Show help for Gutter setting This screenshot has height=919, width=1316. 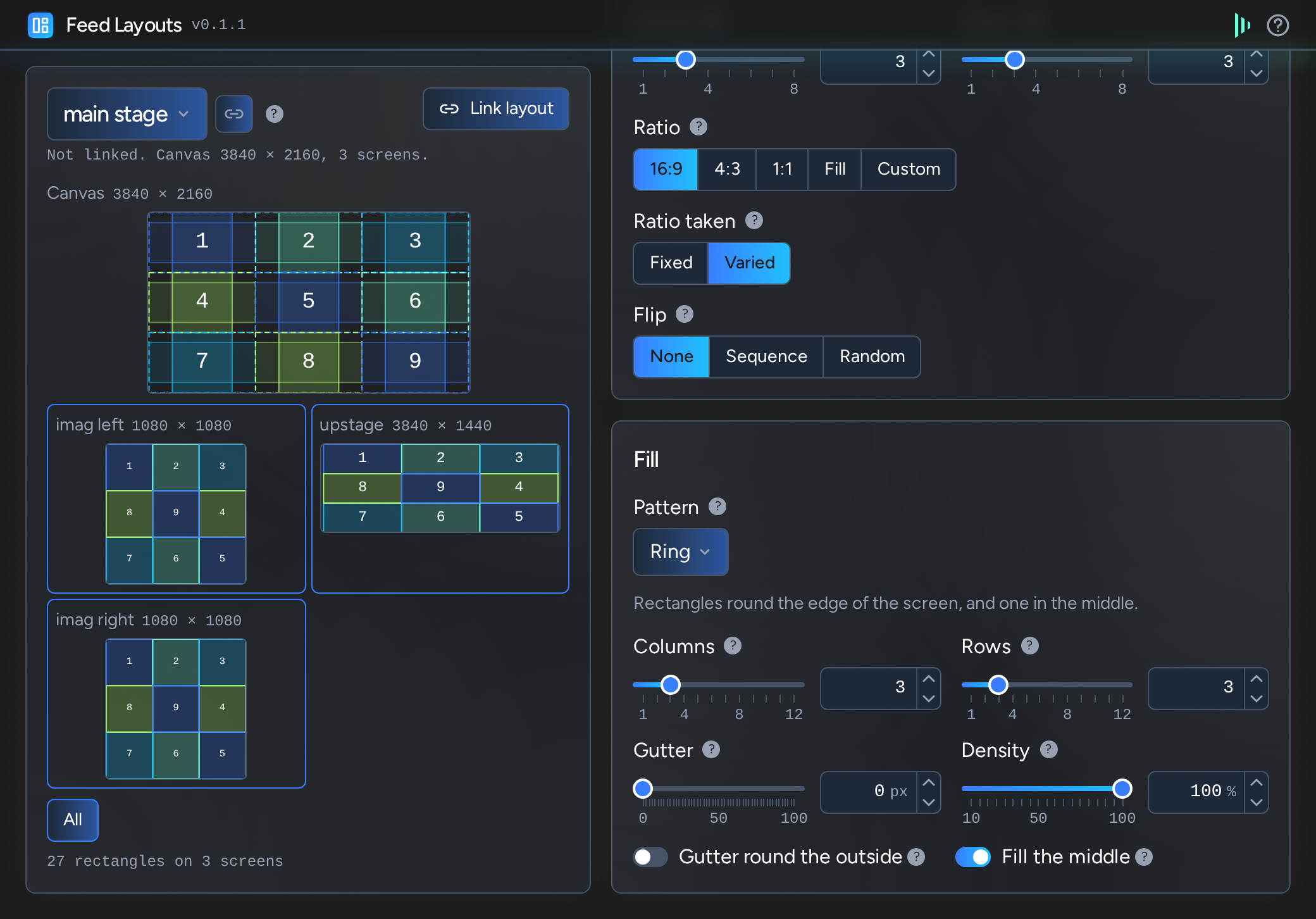[x=711, y=749]
